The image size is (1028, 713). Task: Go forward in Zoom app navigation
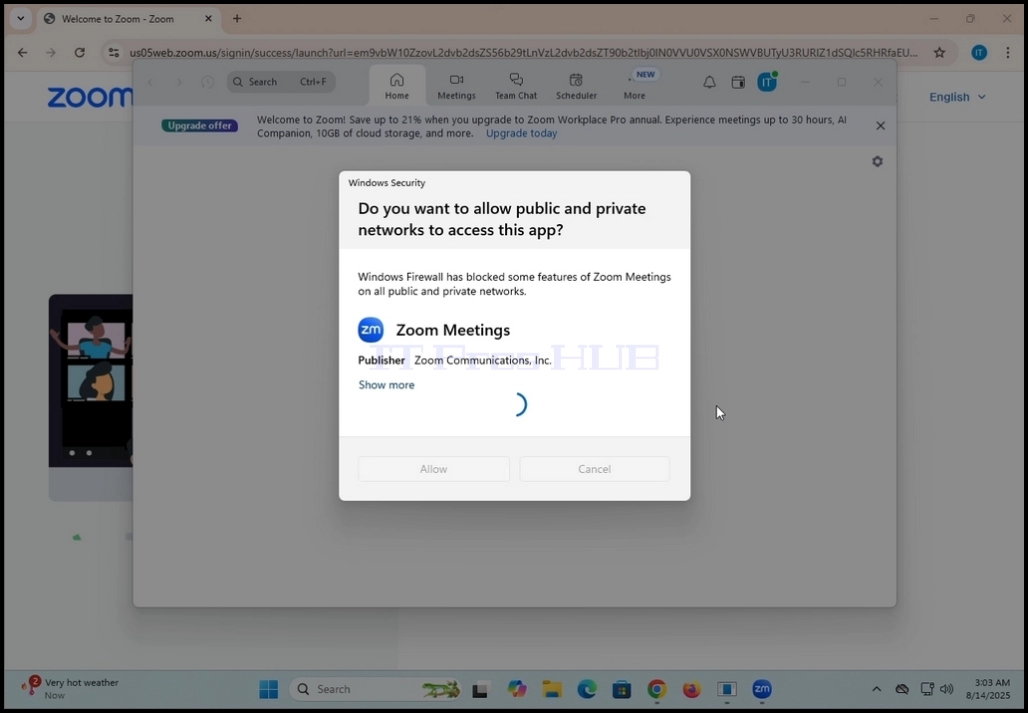pyautogui.click(x=179, y=82)
